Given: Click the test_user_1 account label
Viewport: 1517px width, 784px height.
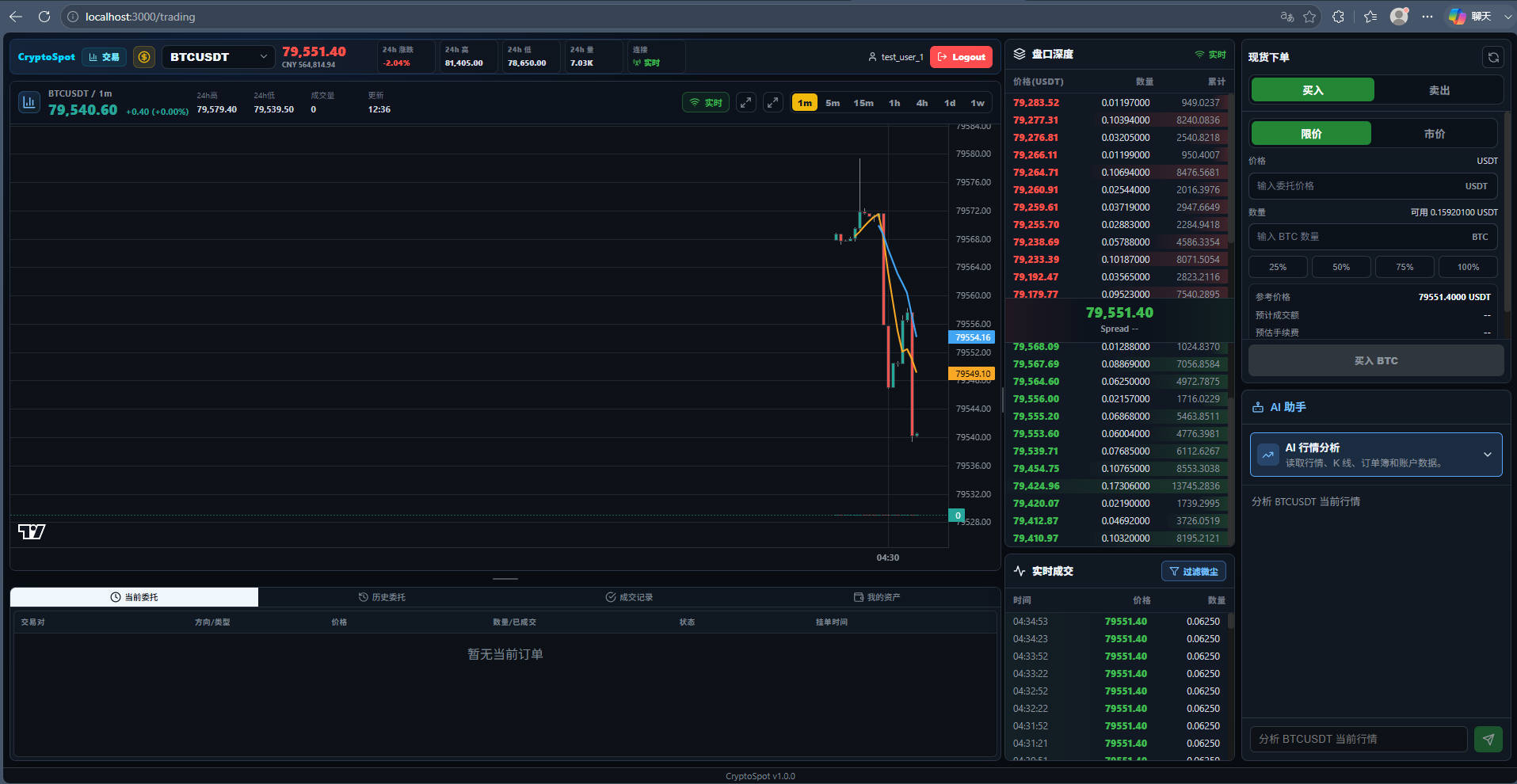Looking at the screenshot, I should (x=895, y=57).
